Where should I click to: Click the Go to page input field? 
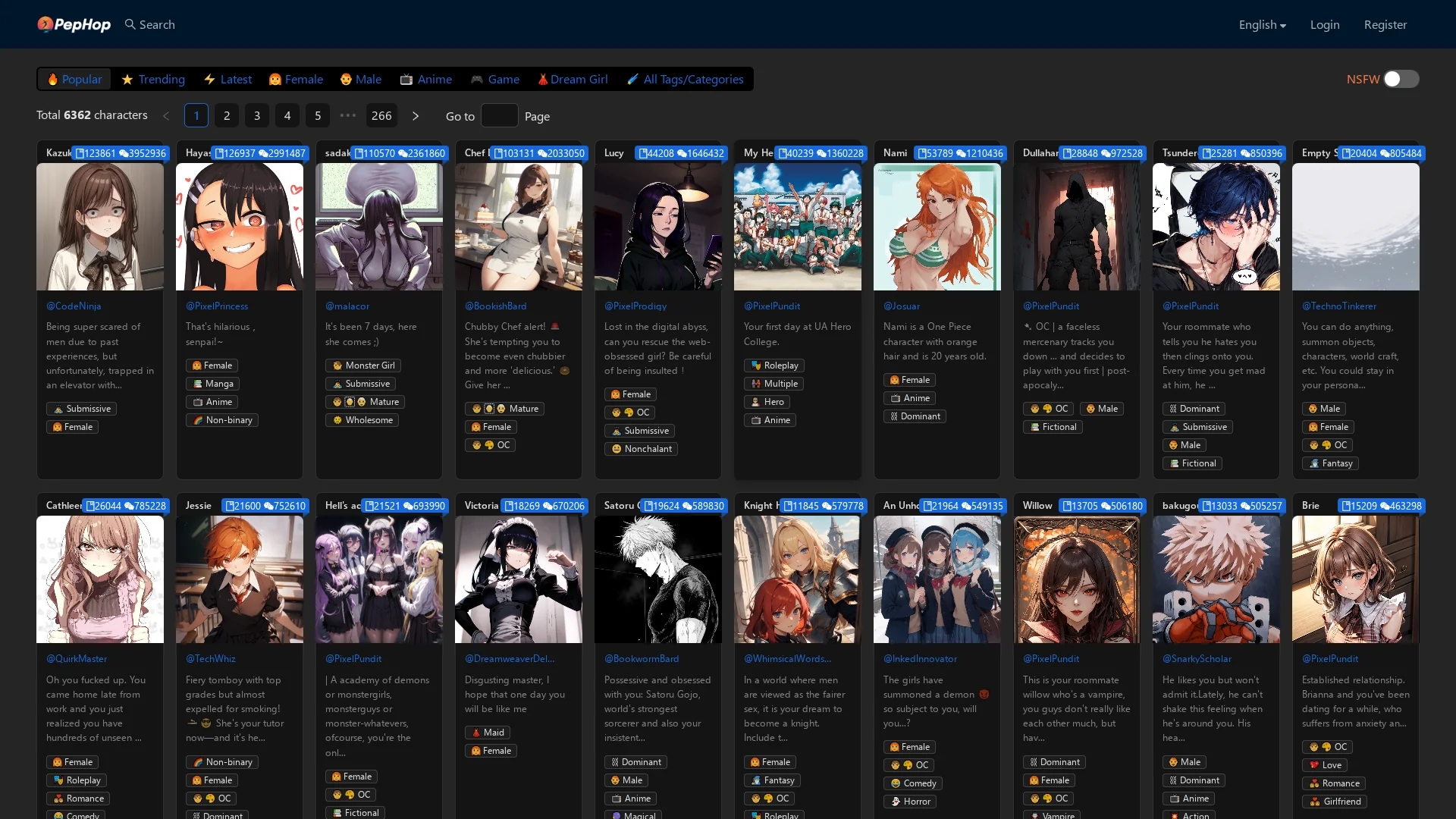point(500,115)
